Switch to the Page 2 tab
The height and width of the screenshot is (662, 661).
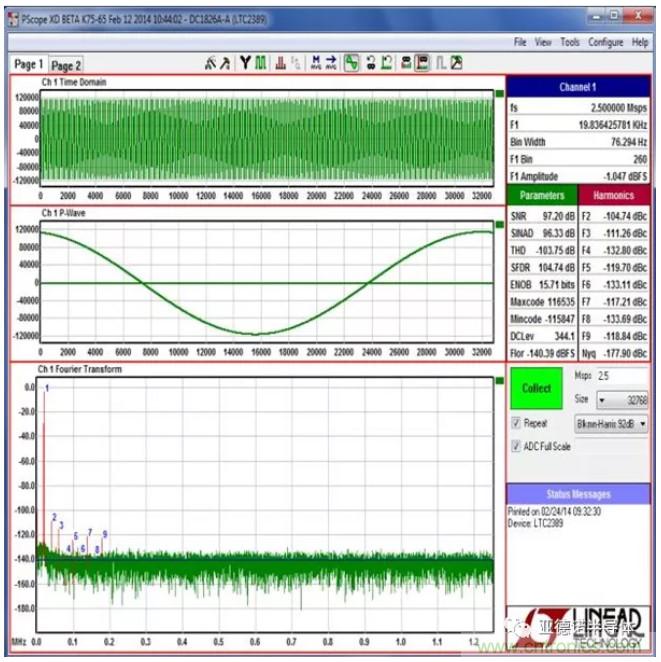[x=66, y=65]
